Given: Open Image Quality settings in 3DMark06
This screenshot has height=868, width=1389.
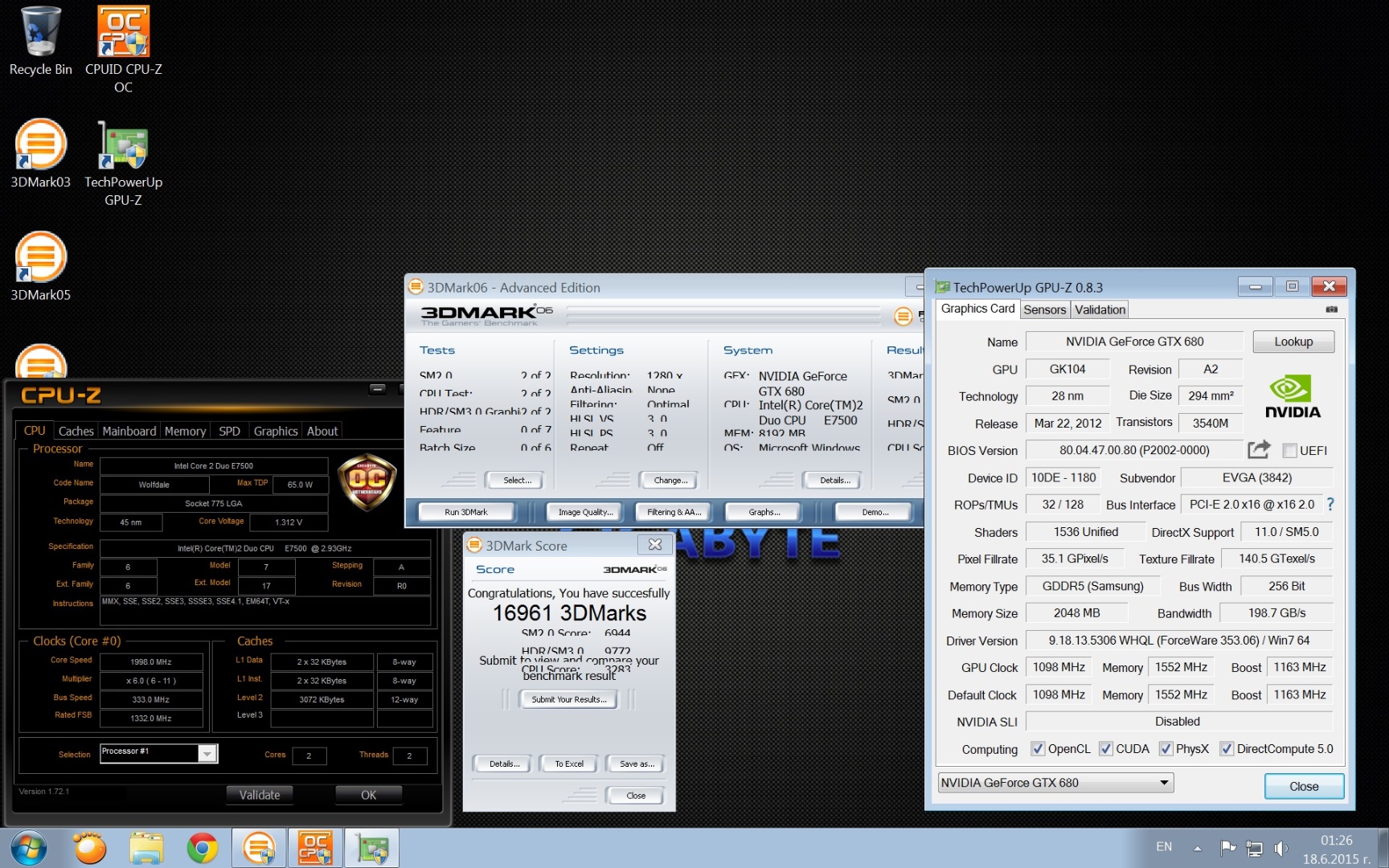Looking at the screenshot, I should tap(585, 512).
